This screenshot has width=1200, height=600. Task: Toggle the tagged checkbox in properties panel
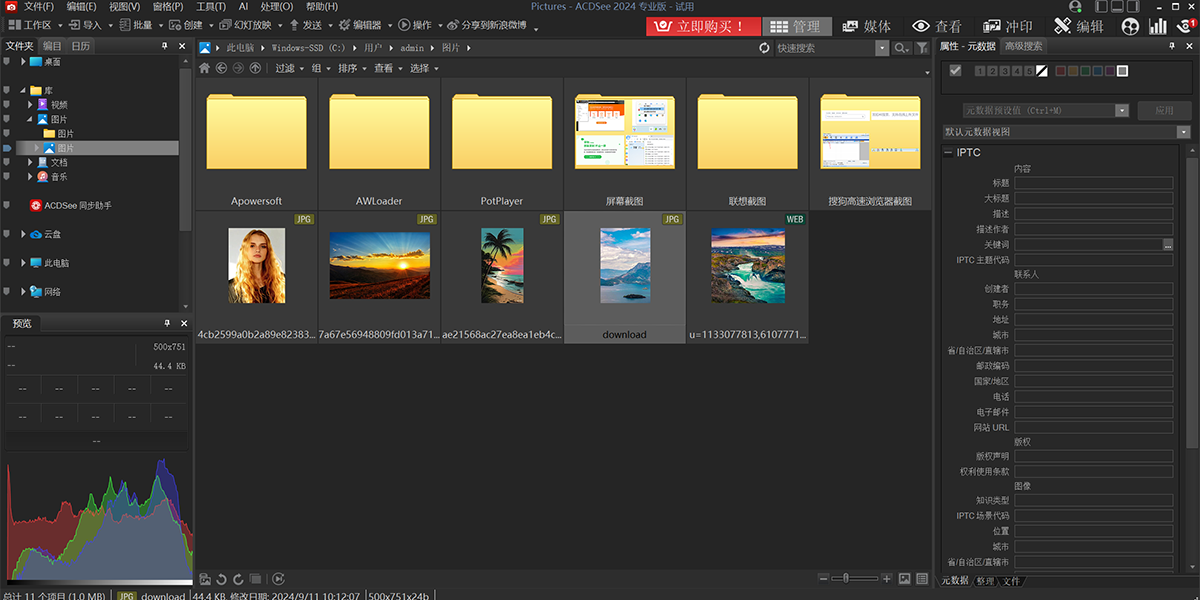click(x=955, y=71)
